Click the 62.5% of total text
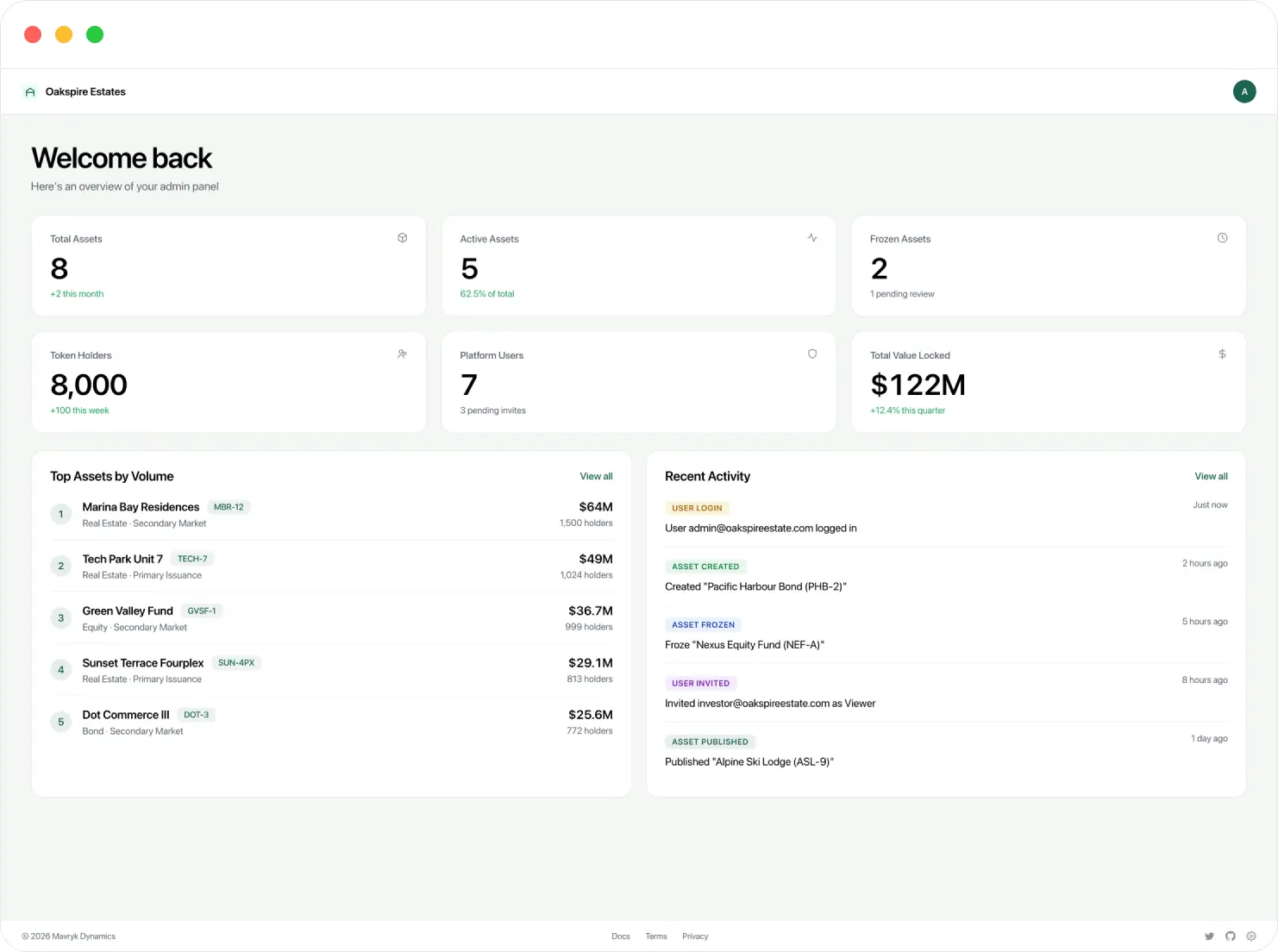 point(487,294)
